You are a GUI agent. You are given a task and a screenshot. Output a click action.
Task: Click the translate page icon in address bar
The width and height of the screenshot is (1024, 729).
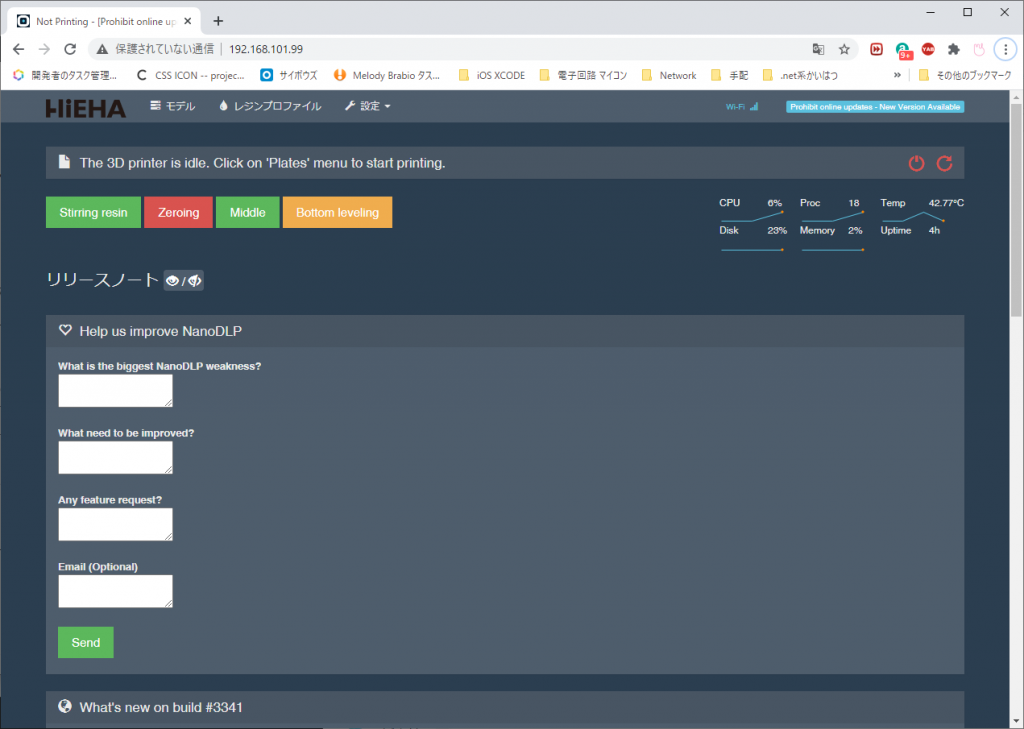pyautogui.click(x=819, y=49)
